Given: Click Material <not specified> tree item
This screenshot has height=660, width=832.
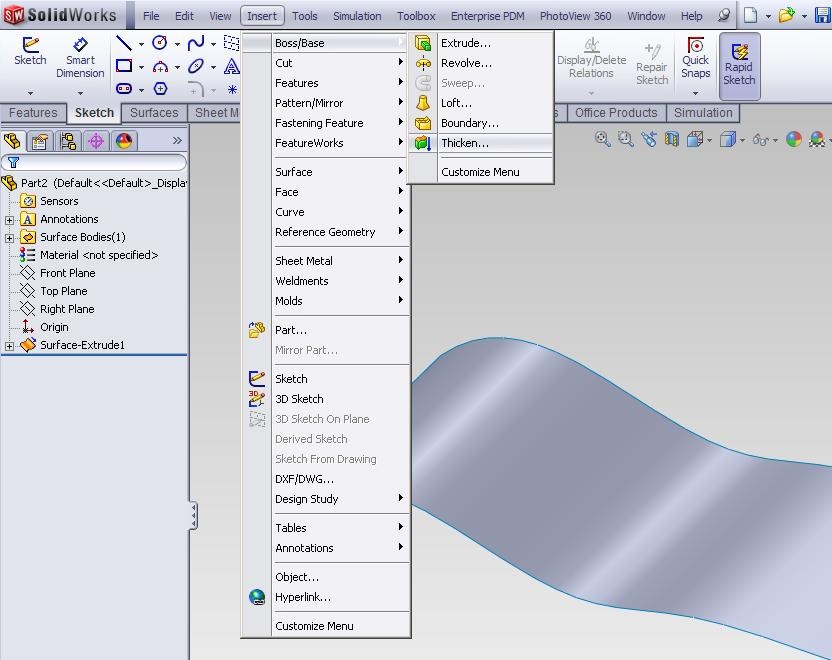Looking at the screenshot, I should 99,255.
